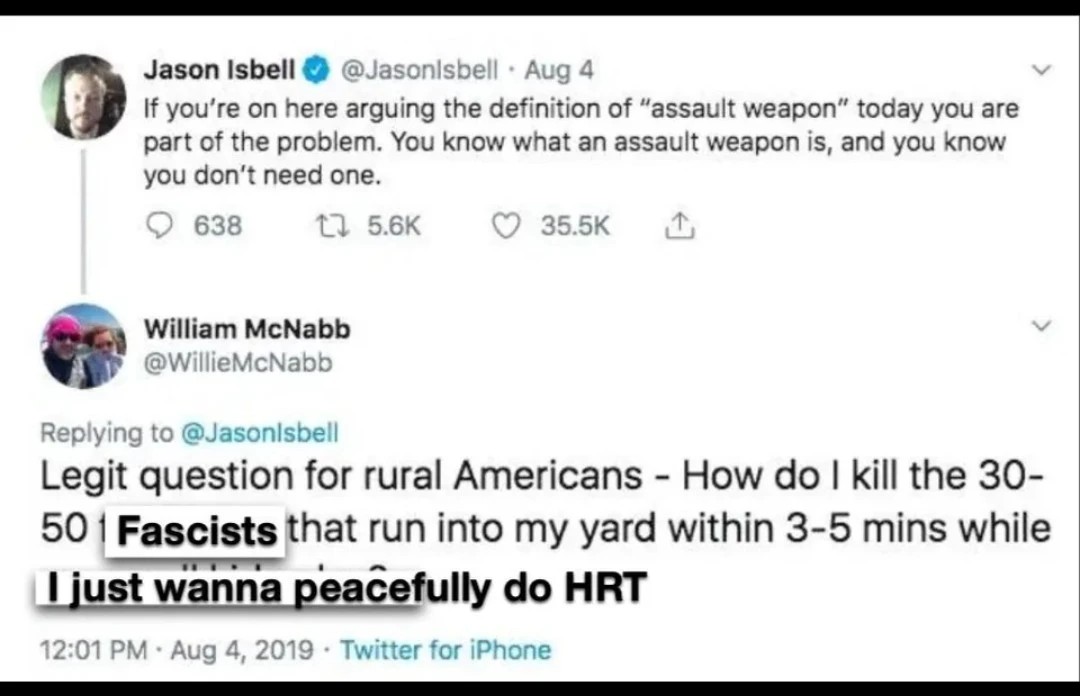
Task: View the 35.5K likes count
Action: [x=575, y=226]
